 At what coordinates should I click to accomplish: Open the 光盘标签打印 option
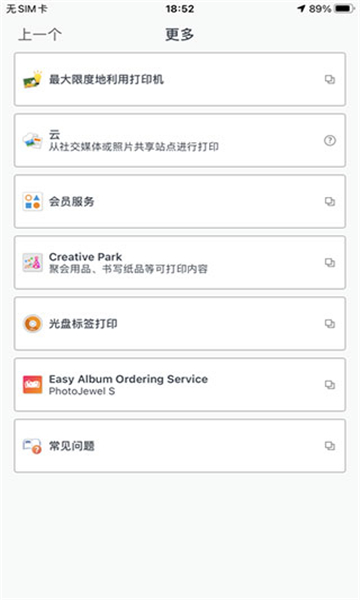coord(180,324)
